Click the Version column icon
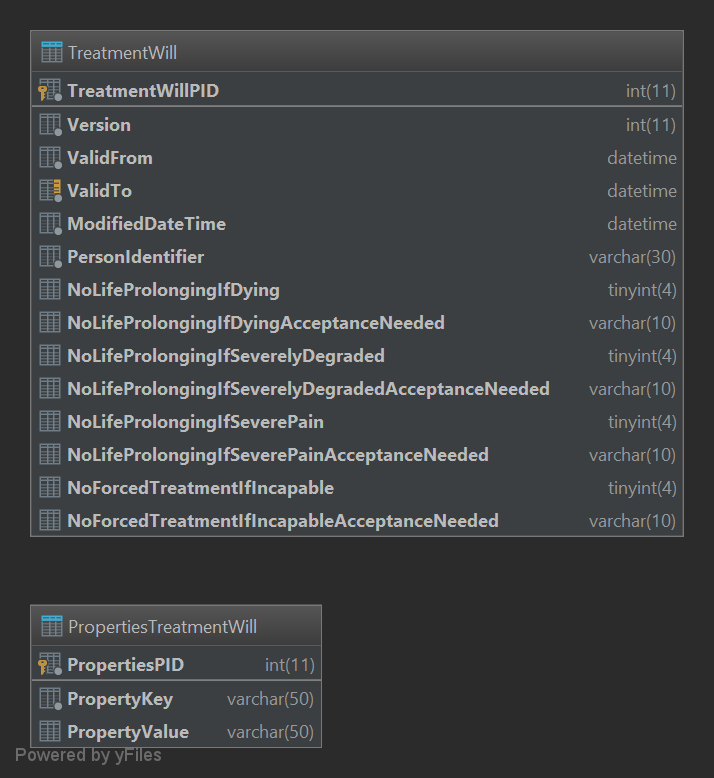Screen dimensions: 714x778 tap(50, 125)
